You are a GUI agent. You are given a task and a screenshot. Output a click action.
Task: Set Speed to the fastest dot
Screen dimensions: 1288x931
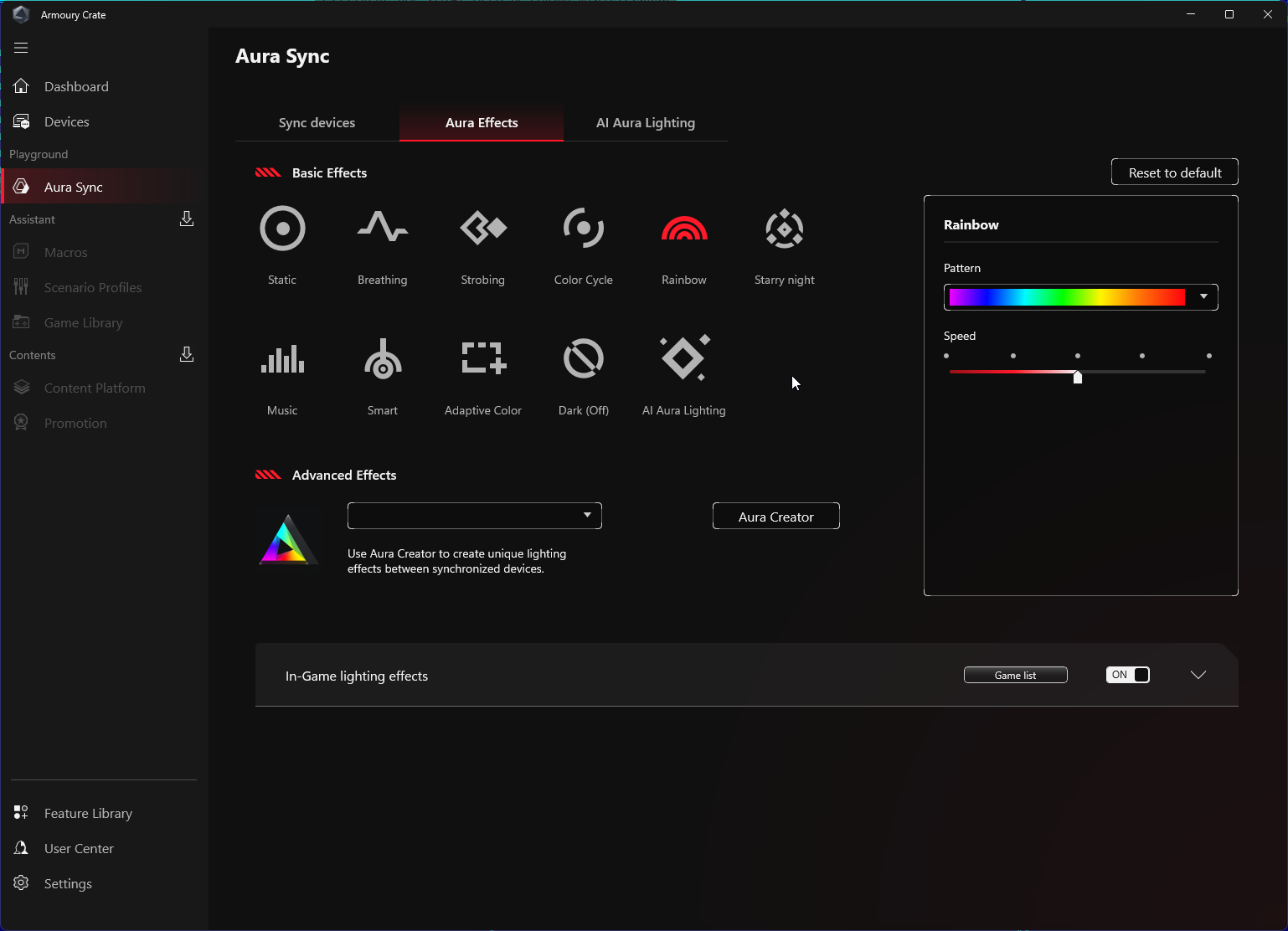click(x=1209, y=356)
